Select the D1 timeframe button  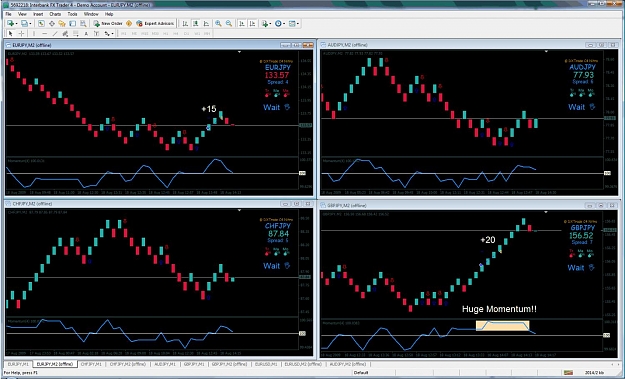(x=186, y=33)
